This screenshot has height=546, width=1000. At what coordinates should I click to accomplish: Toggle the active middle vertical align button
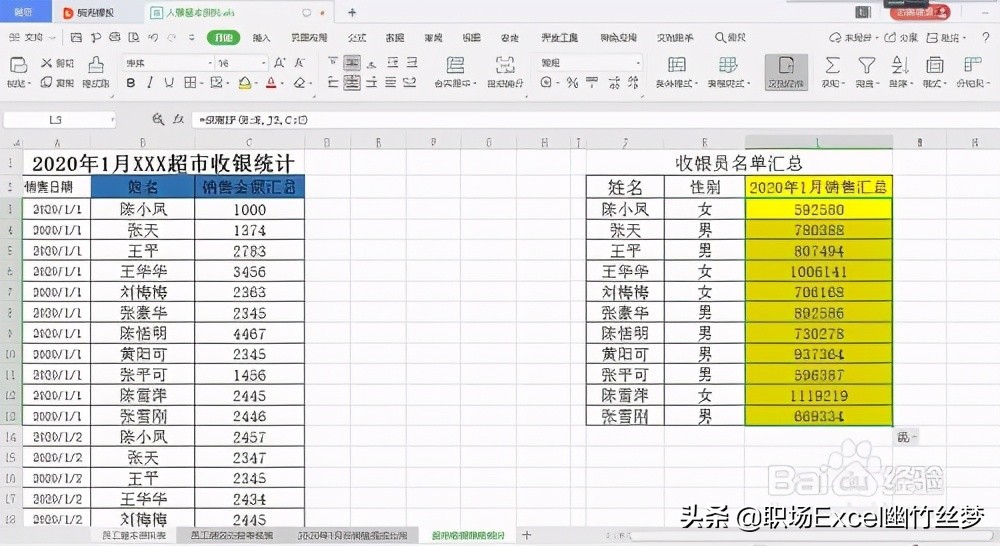pyautogui.click(x=352, y=62)
